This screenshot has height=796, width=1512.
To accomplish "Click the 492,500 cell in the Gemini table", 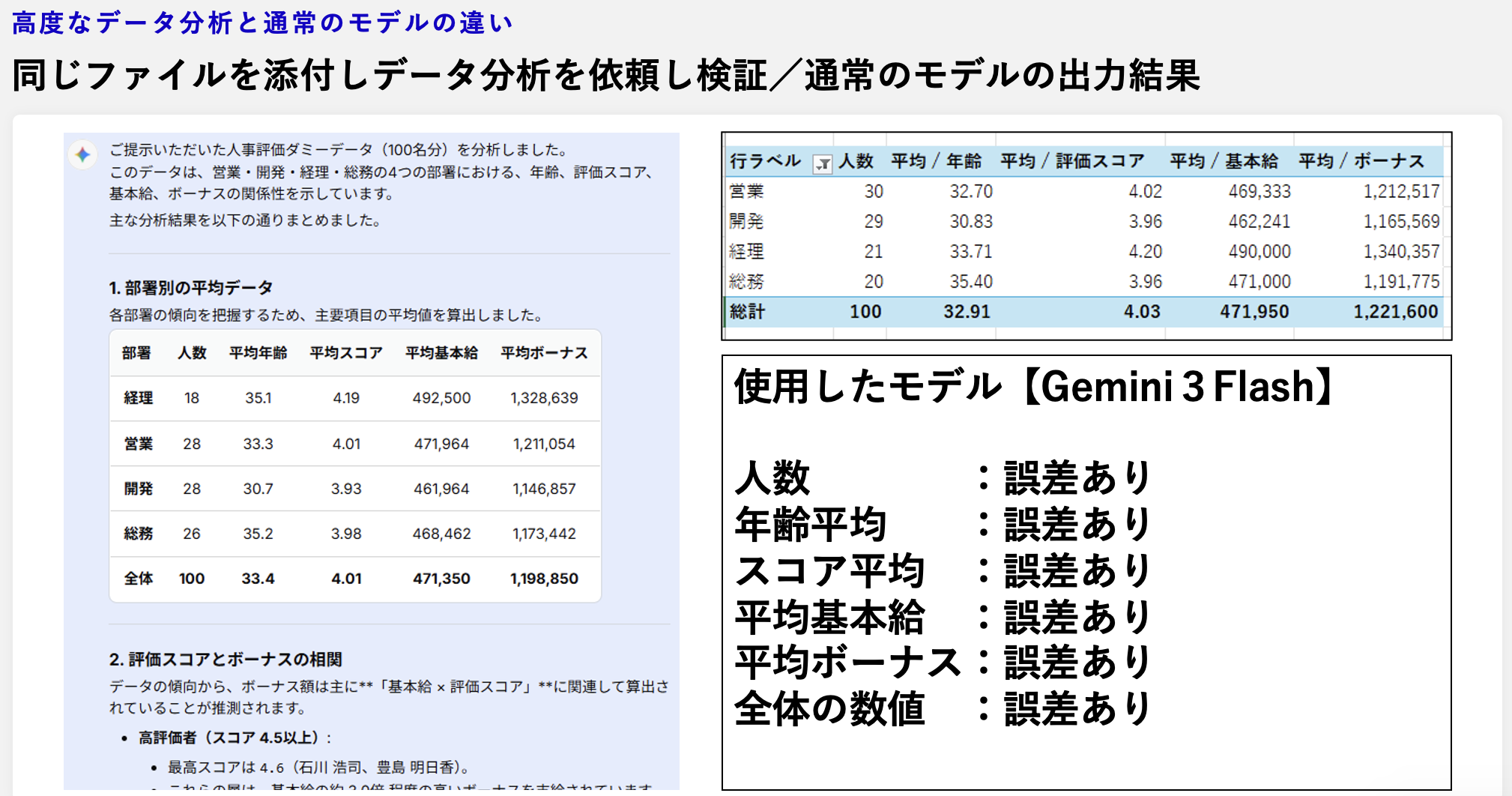I will pos(441,398).
